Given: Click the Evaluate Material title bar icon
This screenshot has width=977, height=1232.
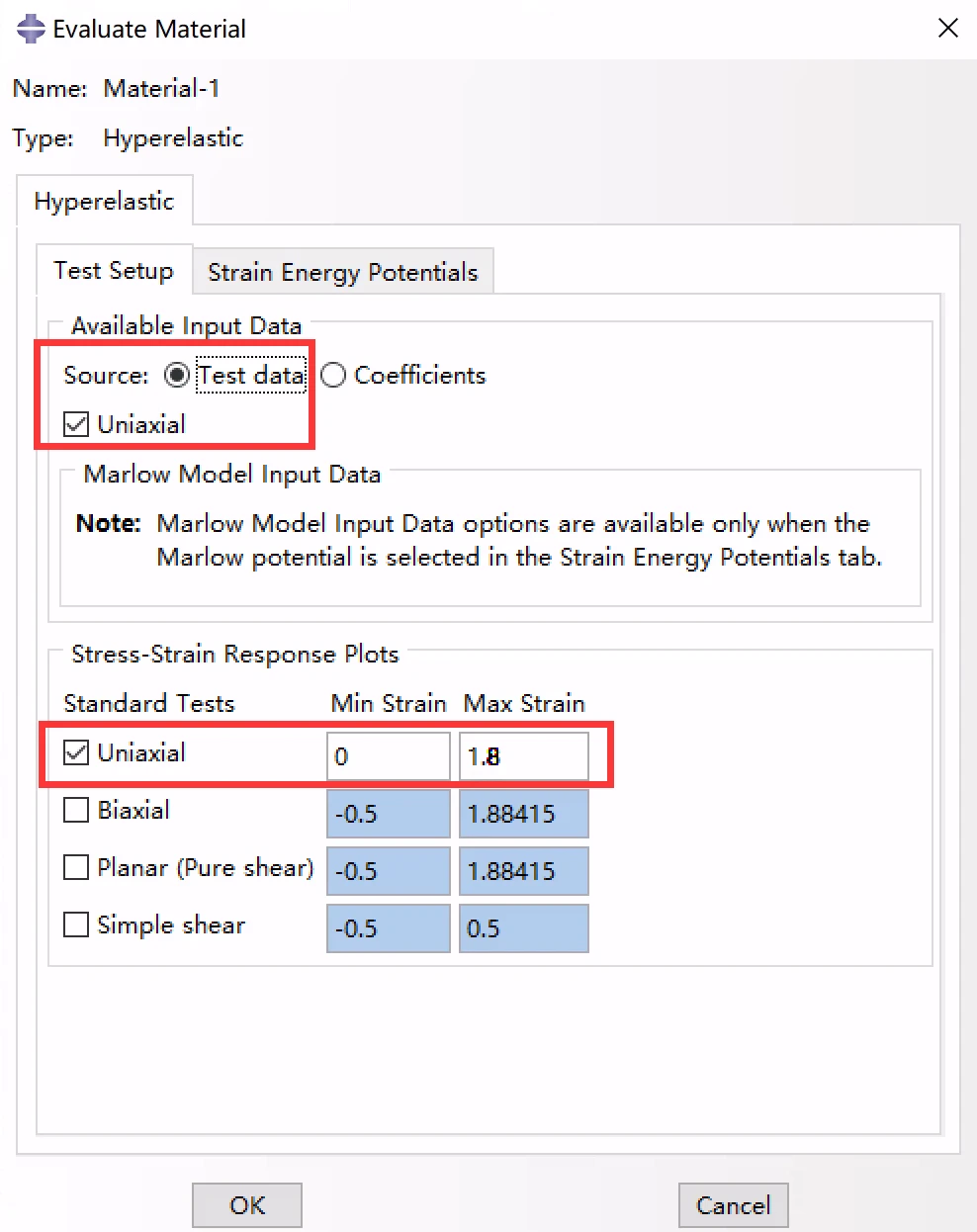Looking at the screenshot, I should (x=31, y=29).
